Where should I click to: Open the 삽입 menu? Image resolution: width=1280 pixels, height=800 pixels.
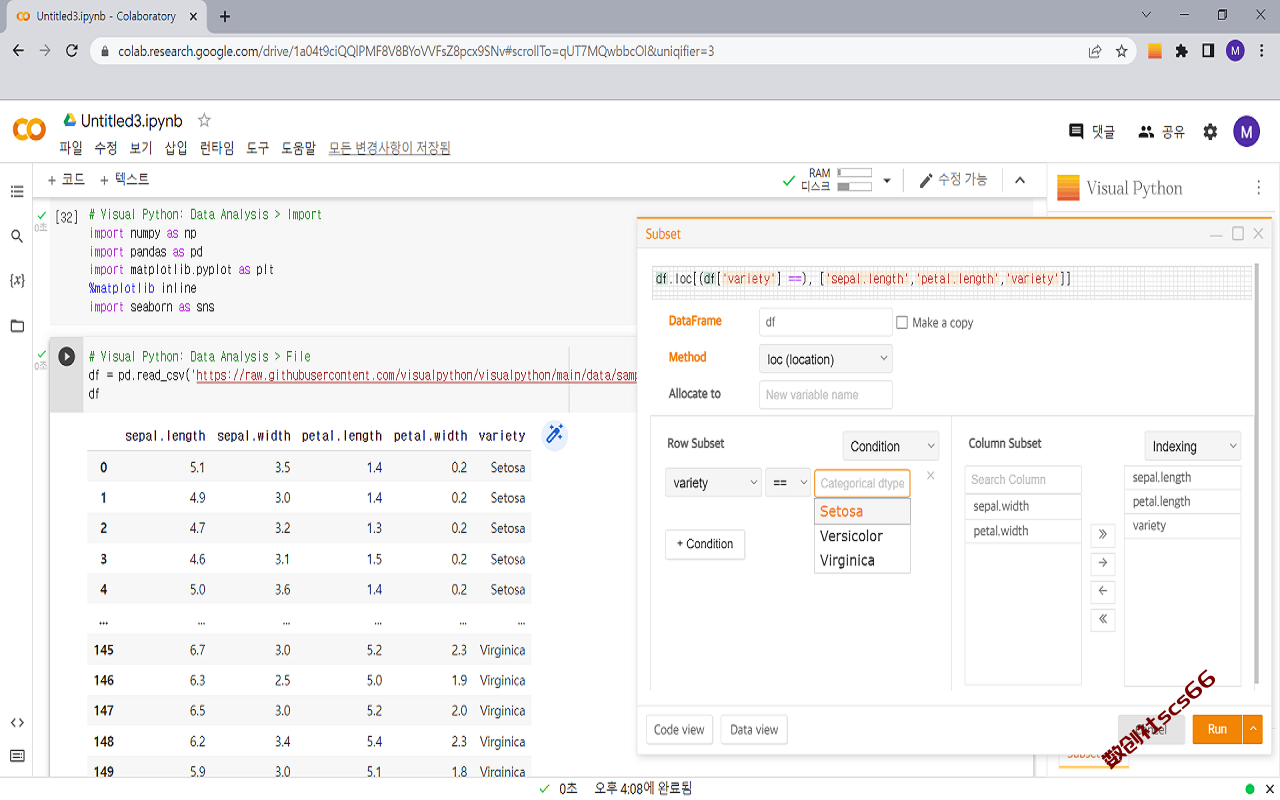176,148
